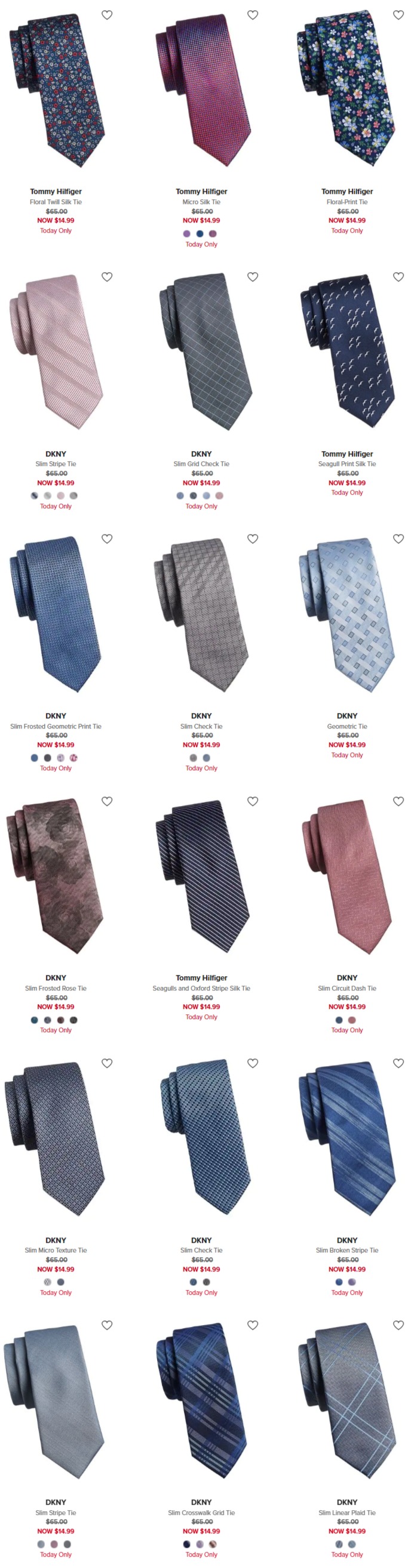
Task: Add Slim Grid Check Tie to favorites
Action: (253, 277)
